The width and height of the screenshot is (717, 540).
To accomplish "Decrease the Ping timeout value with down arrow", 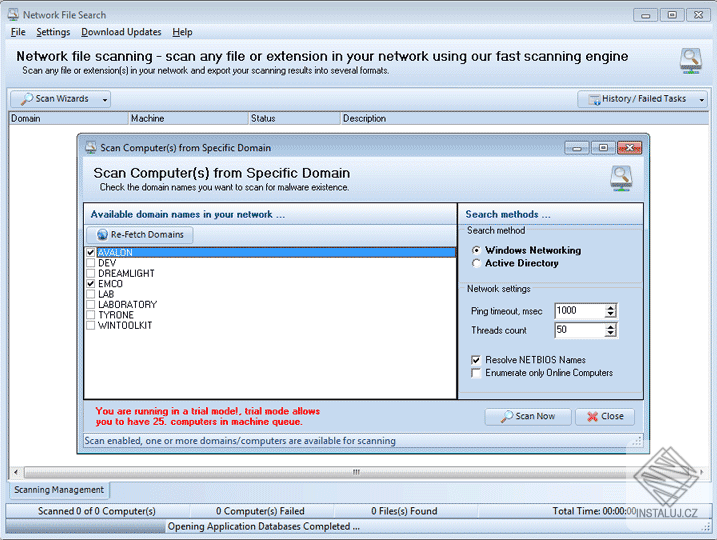I will pyautogui.click(x=610, y=315).
